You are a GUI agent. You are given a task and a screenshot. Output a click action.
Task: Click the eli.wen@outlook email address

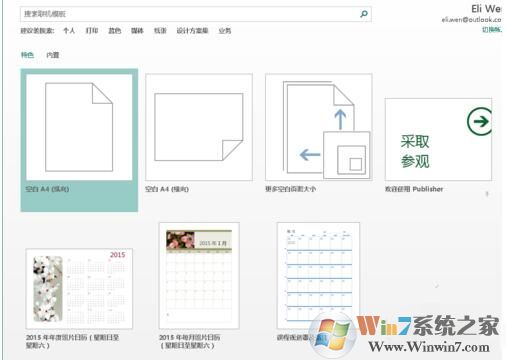pyautogui.click(x=471, y=20)
